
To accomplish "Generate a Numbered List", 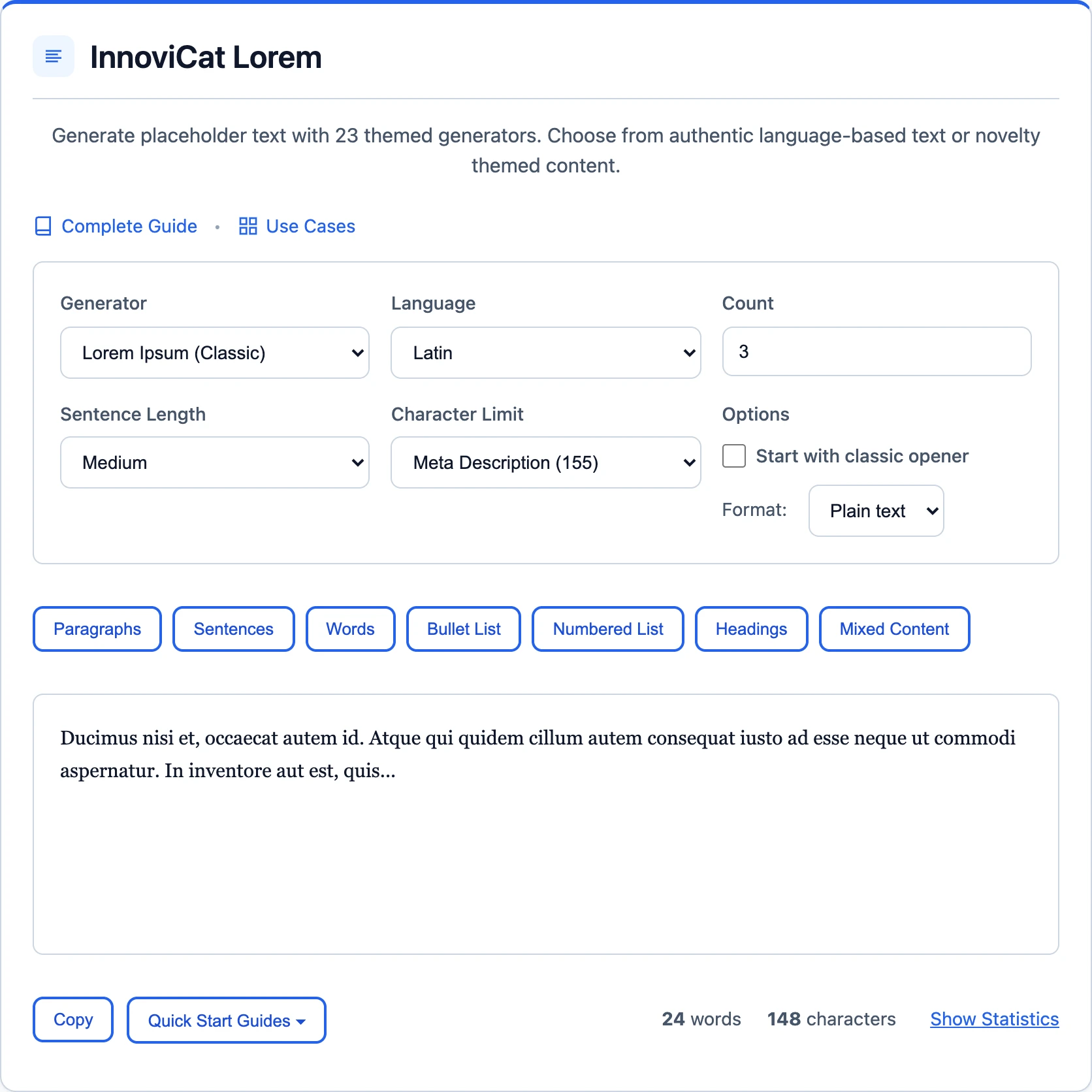I will tap(608, 629).
